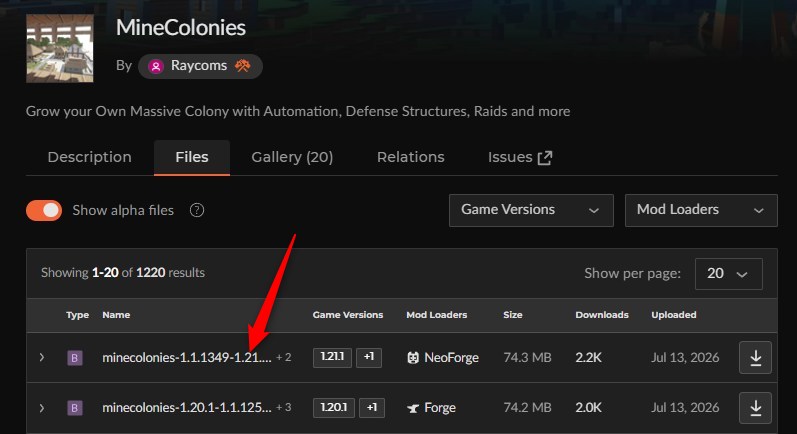Image resolution: width=797 pixels, height=434 pixels.
Task: Click the Forge anvil loader icon
Action: tap(413, 408)
